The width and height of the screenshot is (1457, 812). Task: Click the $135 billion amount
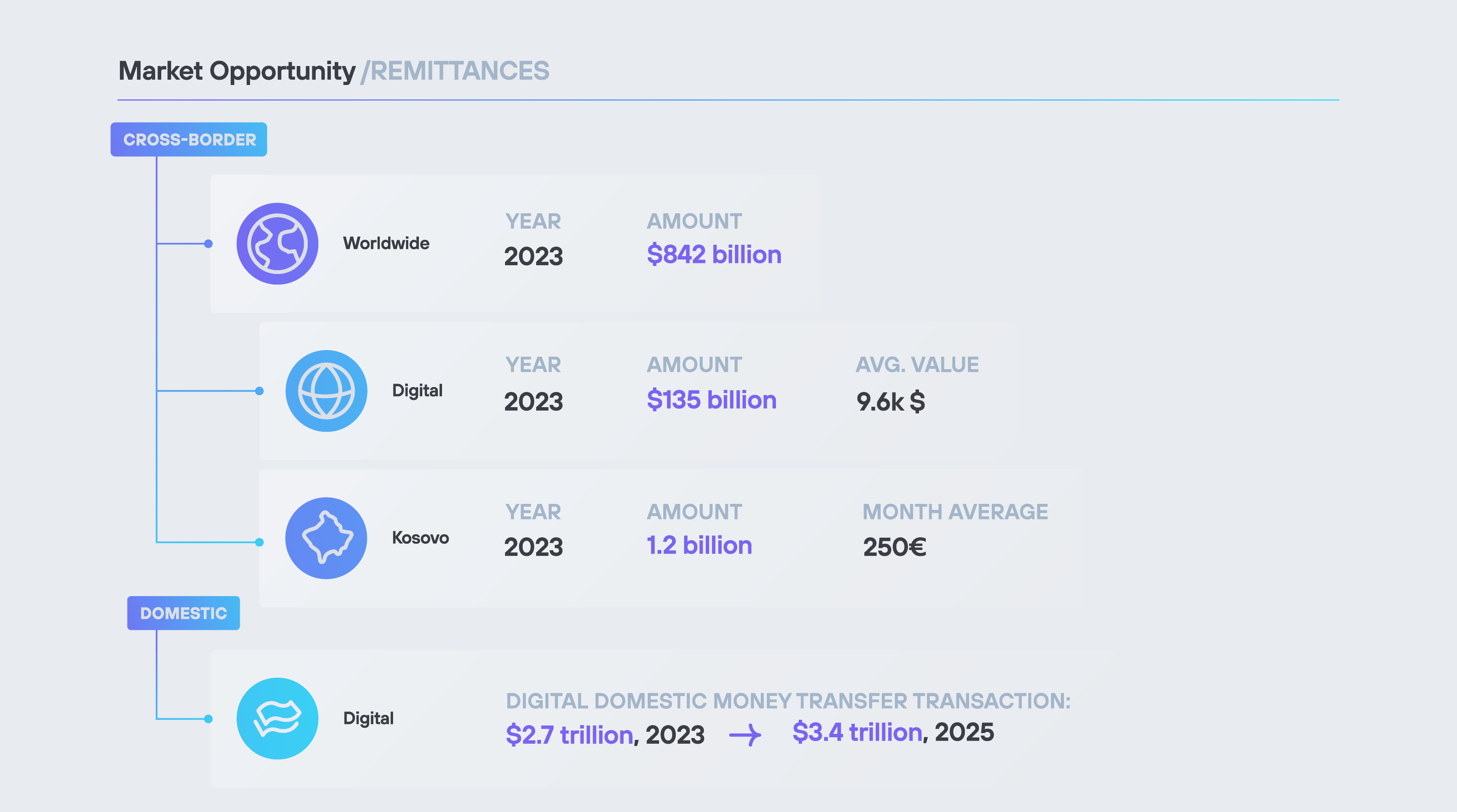coord(711,400)
